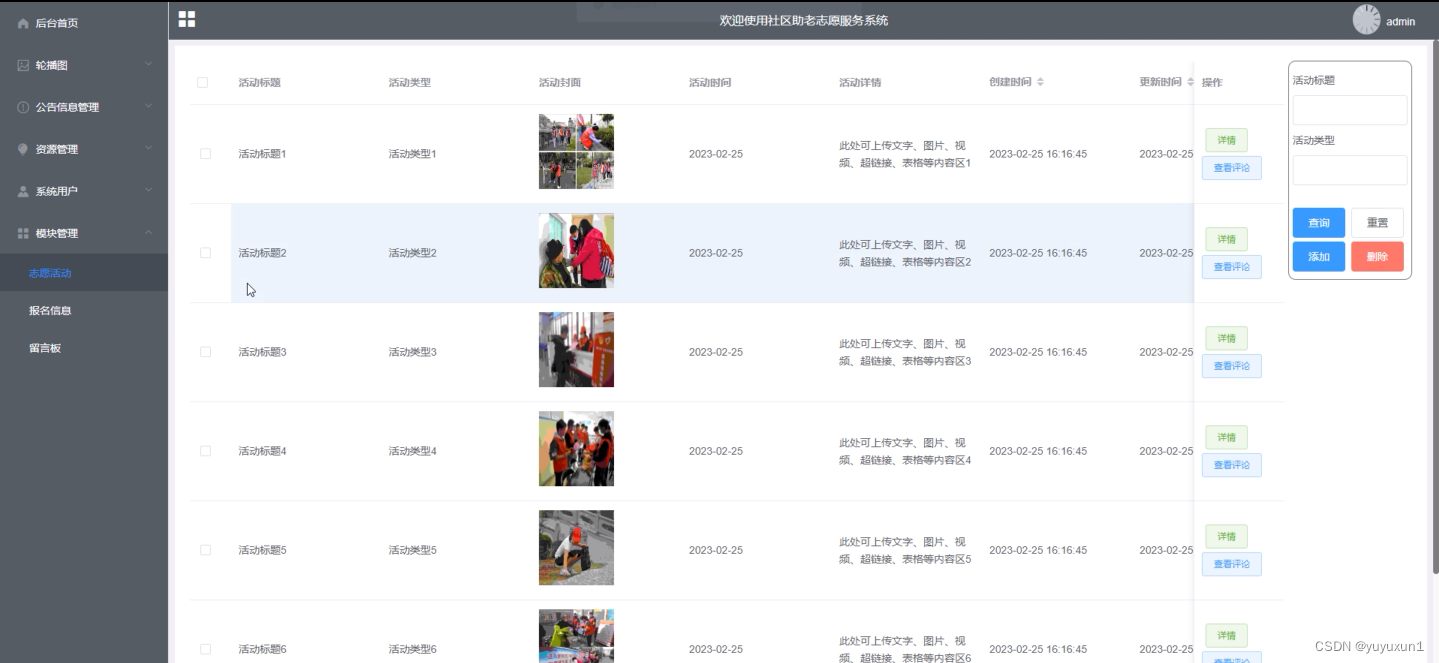Focus the 活动标题 search input field
This screenshot has width=1439, height=663.
[1349, 110]
